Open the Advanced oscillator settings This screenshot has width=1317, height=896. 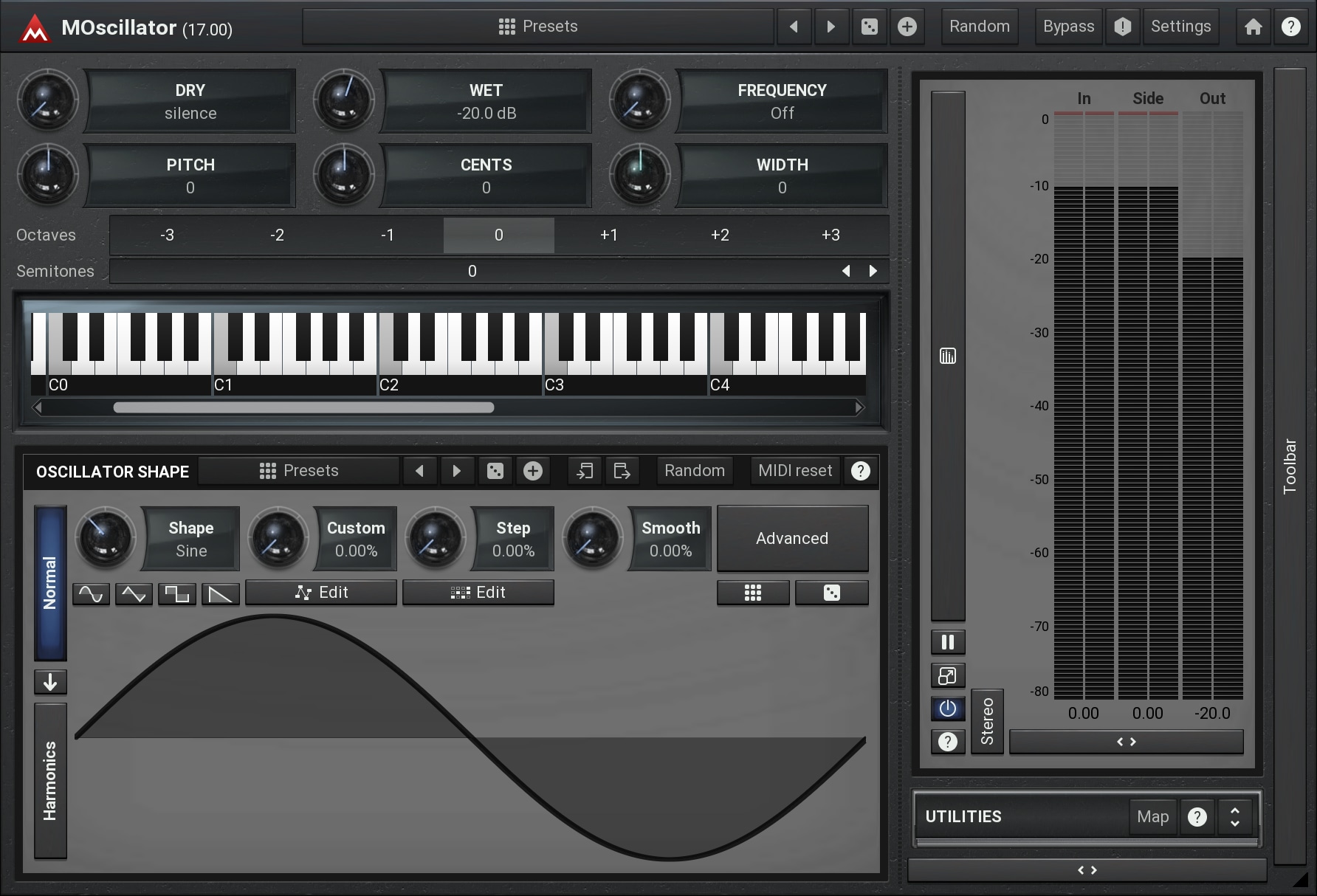pos(792,538)
